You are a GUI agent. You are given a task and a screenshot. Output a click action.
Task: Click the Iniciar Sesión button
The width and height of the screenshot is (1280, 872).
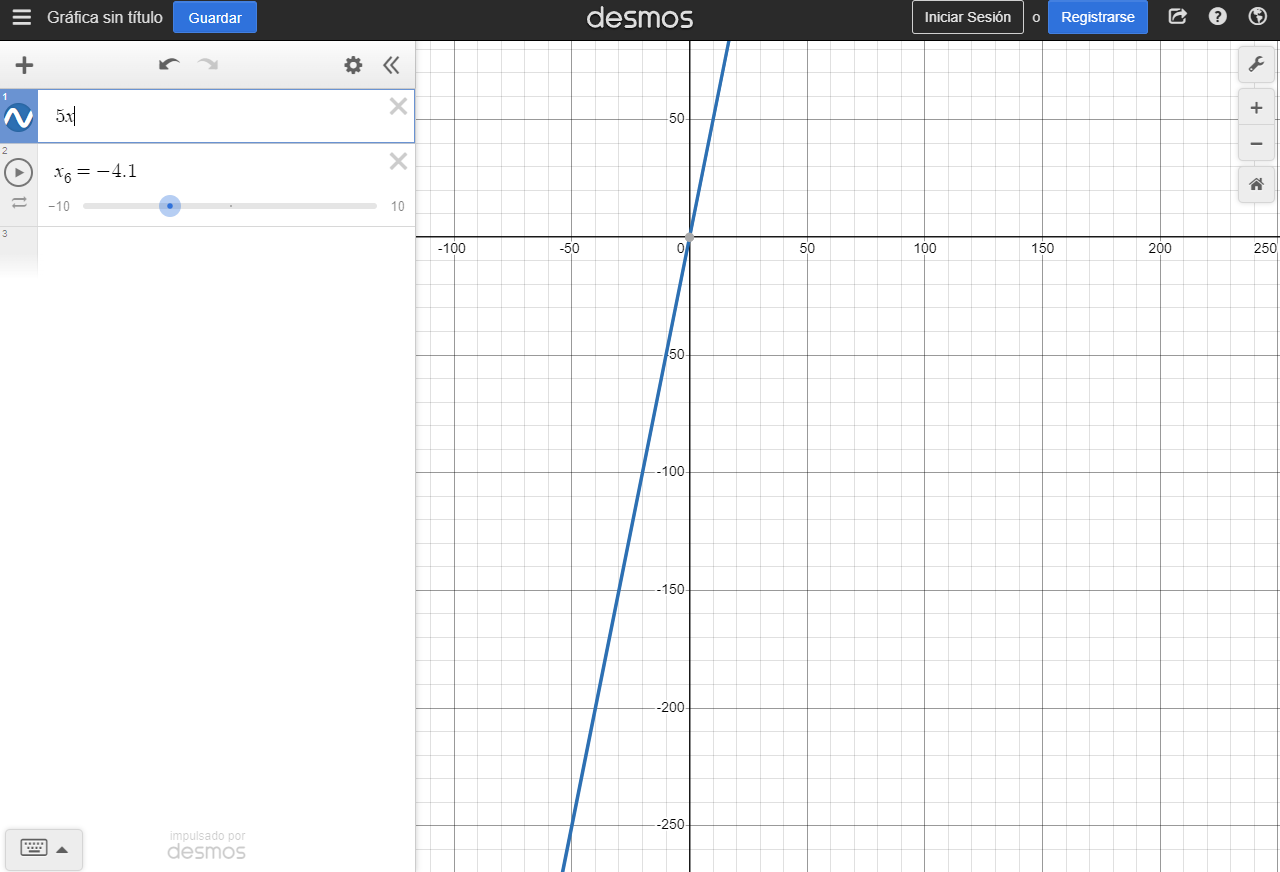point(967,18)
